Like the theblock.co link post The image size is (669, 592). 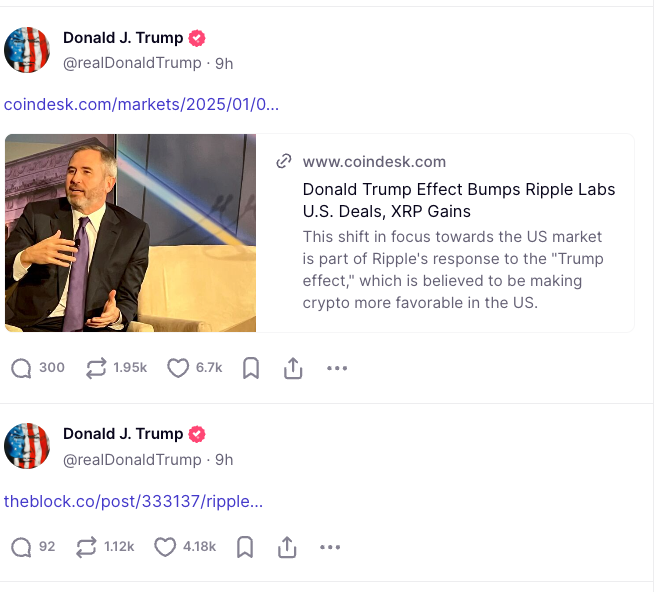click(165, 547)
